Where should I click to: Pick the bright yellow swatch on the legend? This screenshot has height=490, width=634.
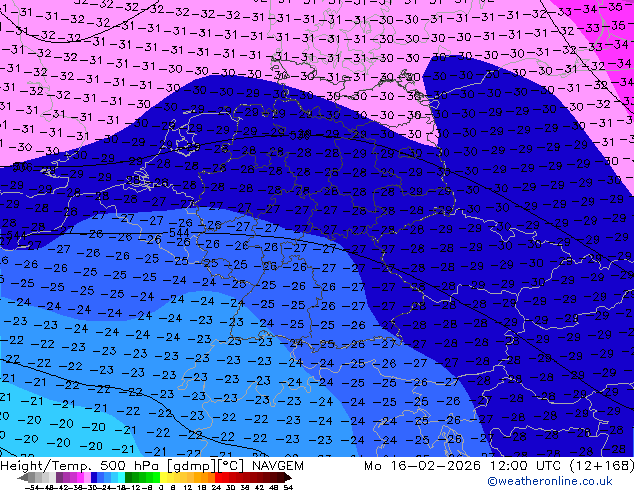pos(163,478)
